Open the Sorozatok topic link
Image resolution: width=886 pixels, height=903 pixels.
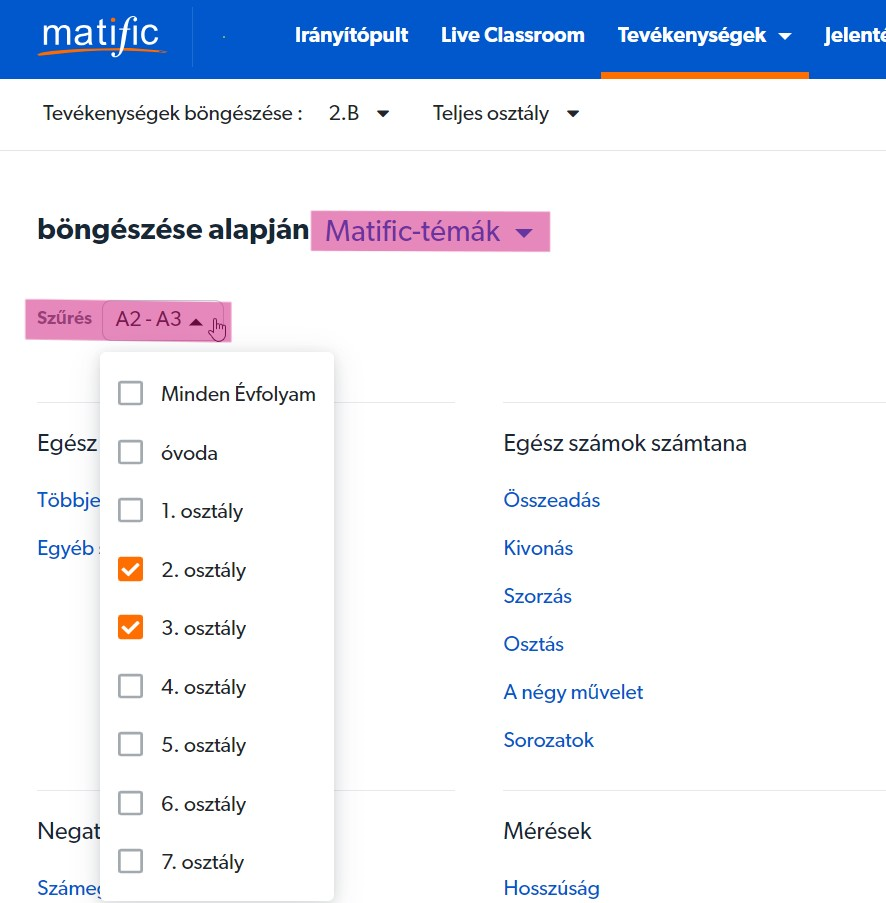(x=548, y=740)
